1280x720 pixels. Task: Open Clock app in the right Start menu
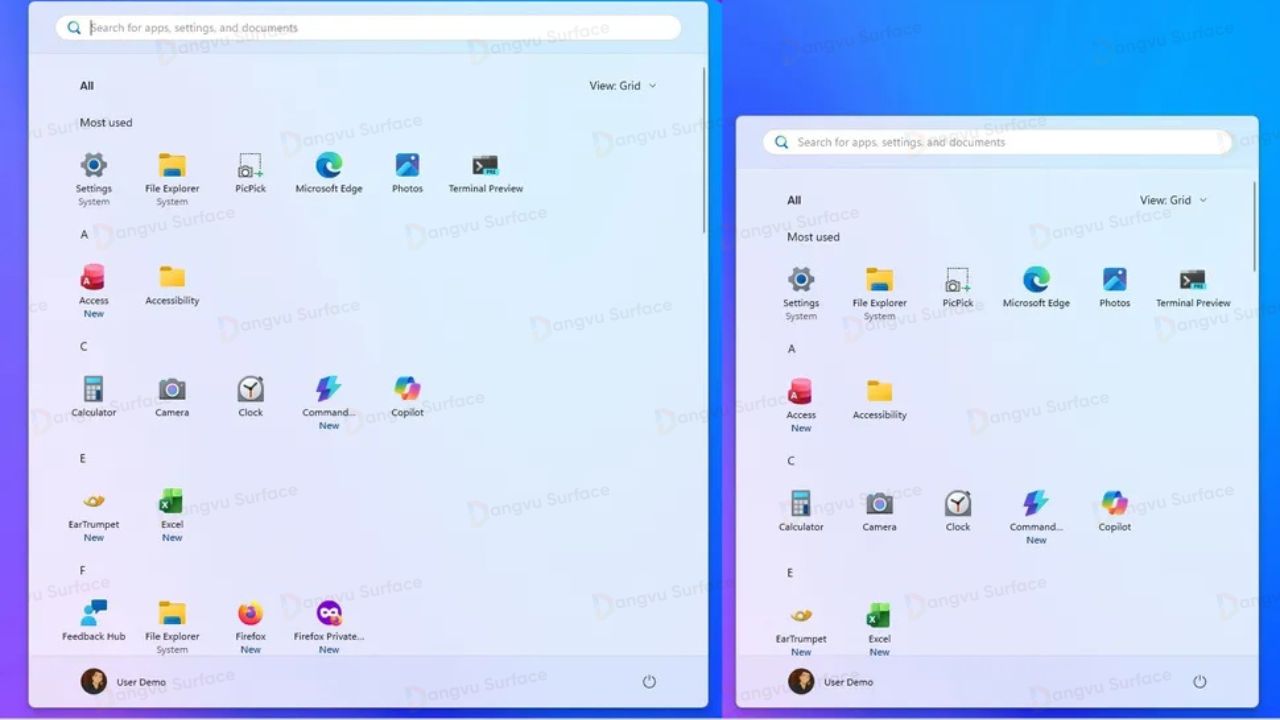click(958, 512)
